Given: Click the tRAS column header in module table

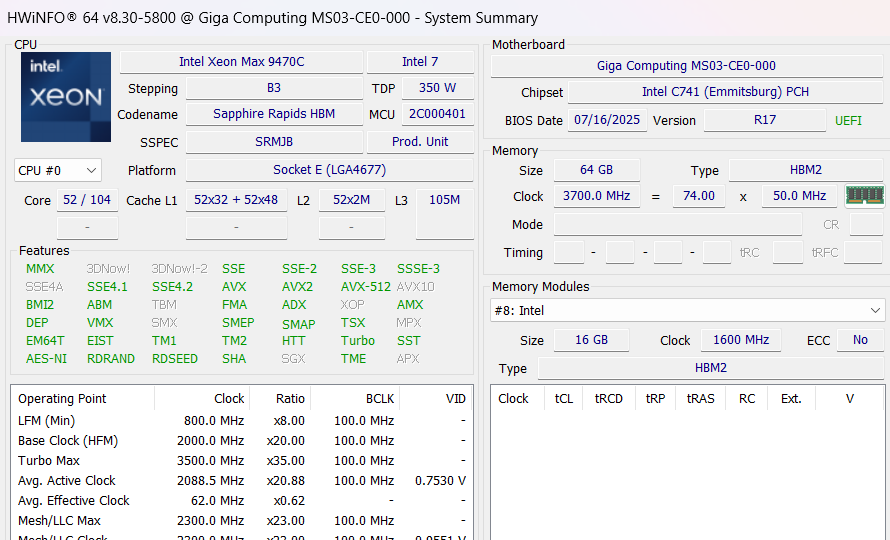Looking at the screenshot, I should (x=700, y=399).
